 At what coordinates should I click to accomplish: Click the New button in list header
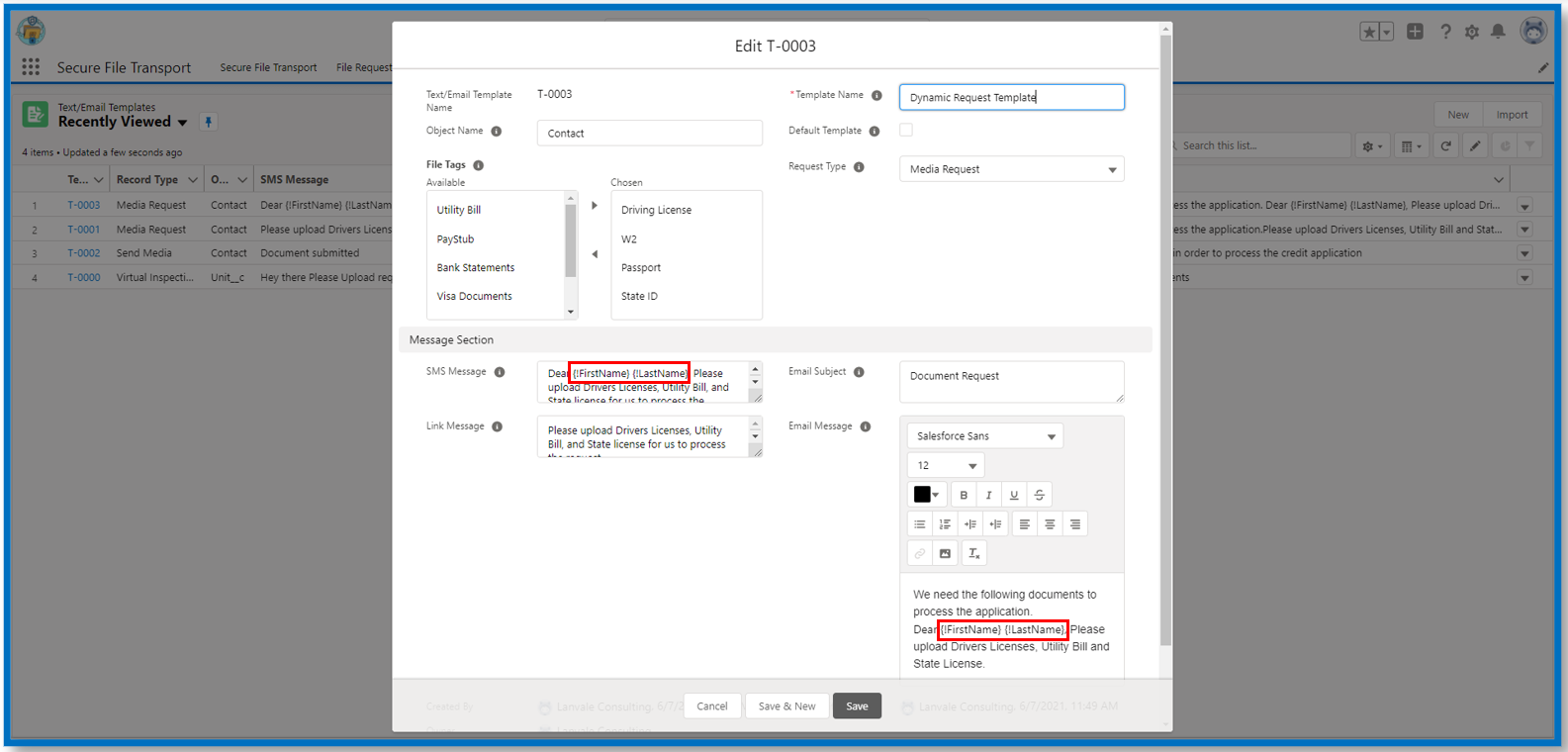click(1458, 115)
